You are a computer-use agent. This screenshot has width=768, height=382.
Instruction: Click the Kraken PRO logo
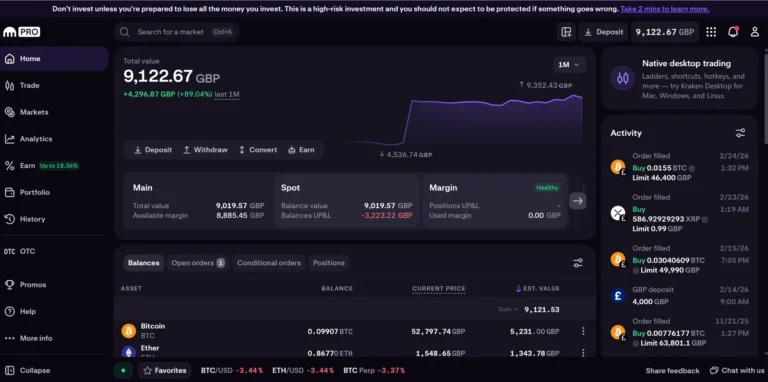22,32
